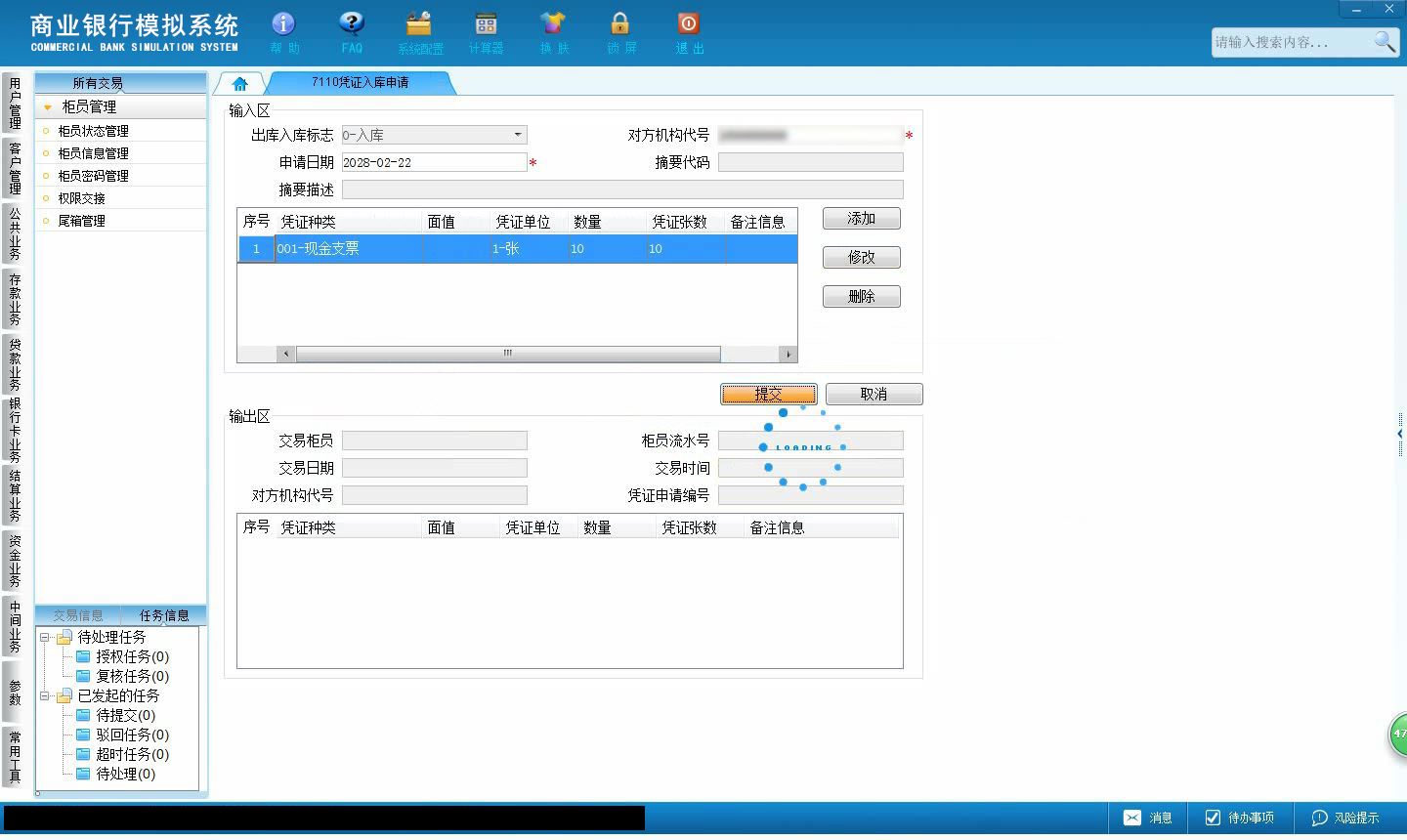This screenshot has width=1407, height=840.
Task: Switch to 交易信息 tab
Action: [x=77, y=615]
